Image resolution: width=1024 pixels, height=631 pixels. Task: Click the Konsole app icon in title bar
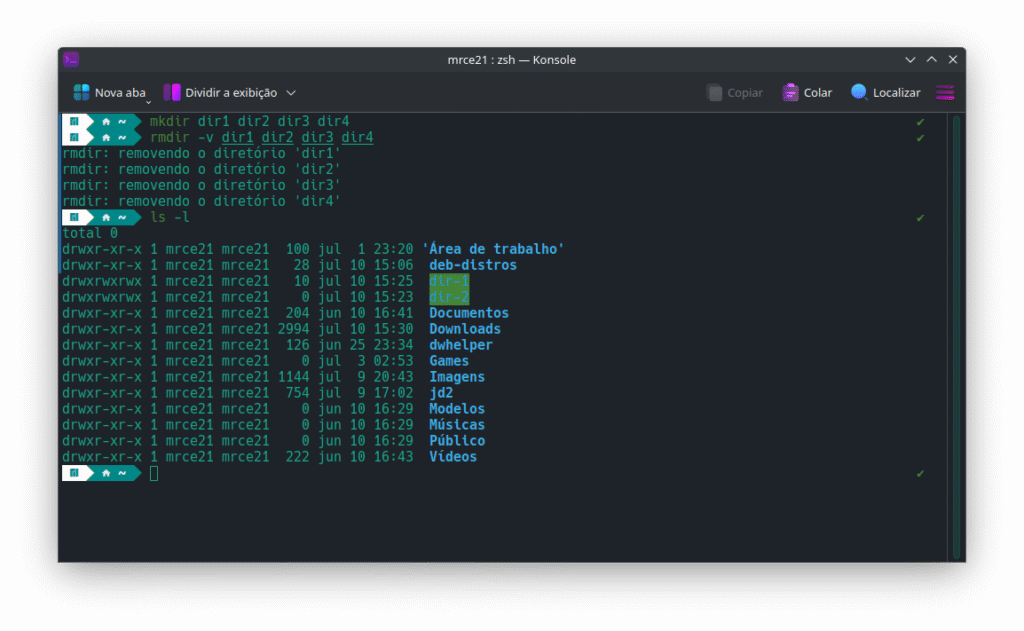coord(71,59)
